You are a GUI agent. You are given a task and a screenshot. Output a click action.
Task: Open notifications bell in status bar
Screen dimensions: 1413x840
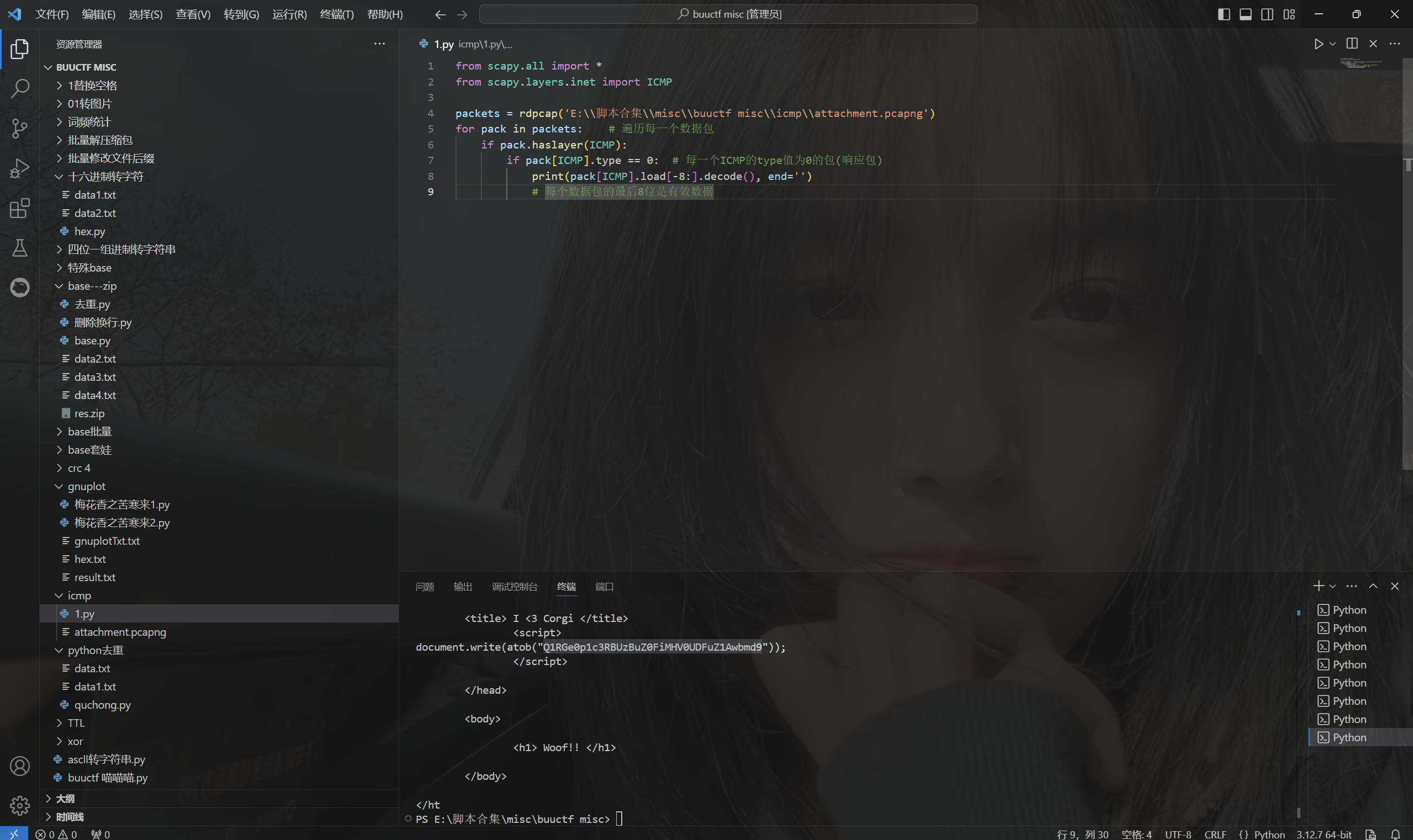click(x=1396, y=834)
